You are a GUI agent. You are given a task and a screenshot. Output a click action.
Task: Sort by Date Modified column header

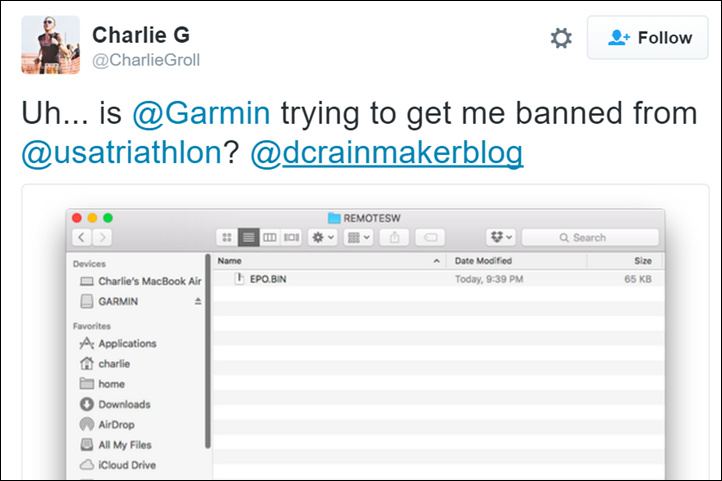[x=516, y=261]
